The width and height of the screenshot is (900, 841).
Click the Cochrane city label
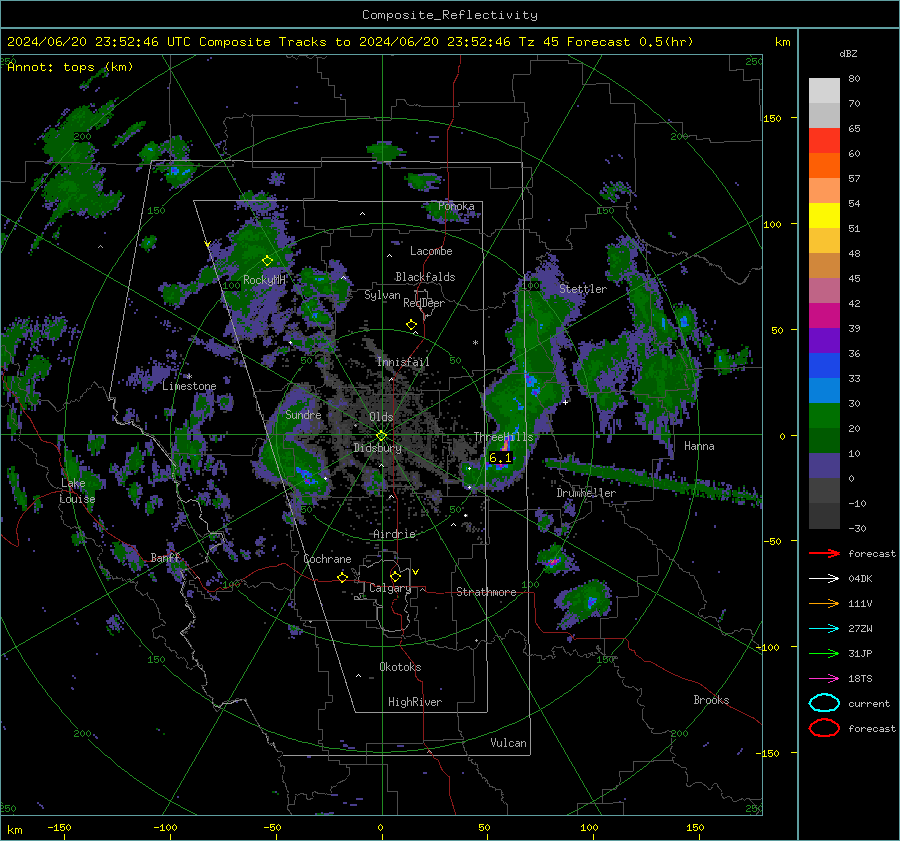[x=327, y=559]
